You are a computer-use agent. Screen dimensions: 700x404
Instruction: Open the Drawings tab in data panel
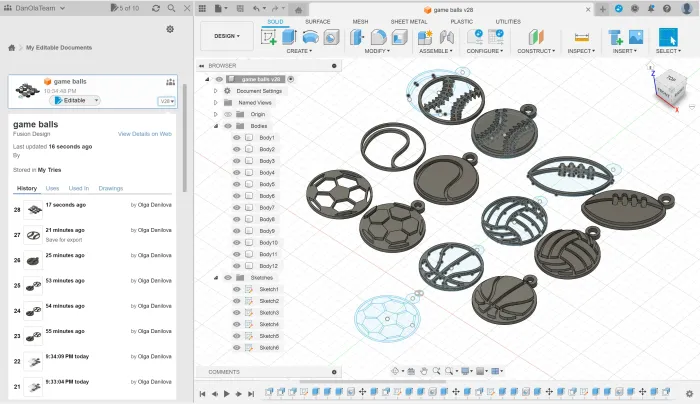pos(111,188)
